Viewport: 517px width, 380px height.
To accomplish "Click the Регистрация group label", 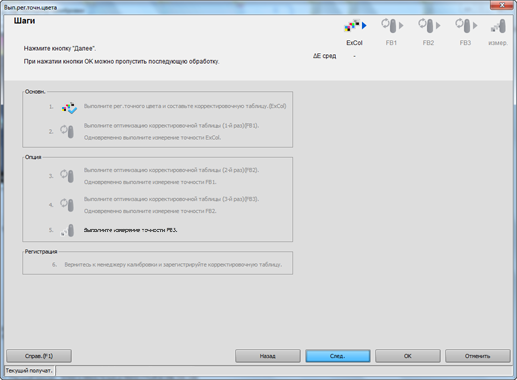I will point(41,251).
